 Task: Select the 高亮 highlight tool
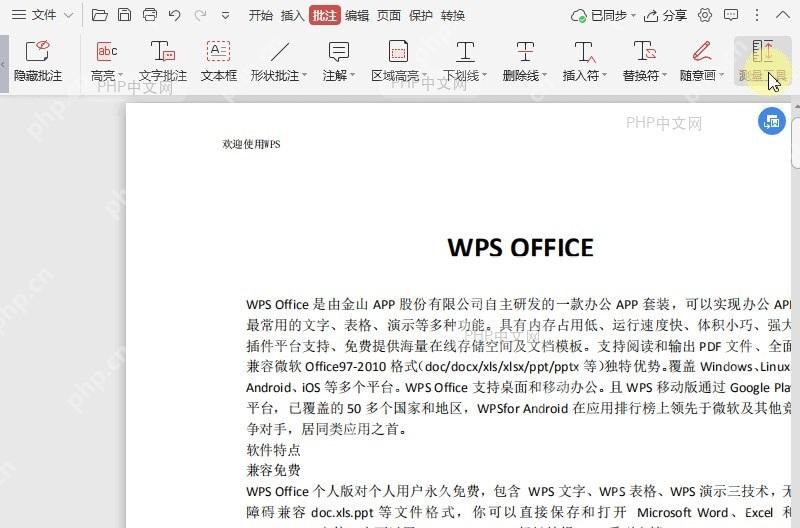[104, 61]
